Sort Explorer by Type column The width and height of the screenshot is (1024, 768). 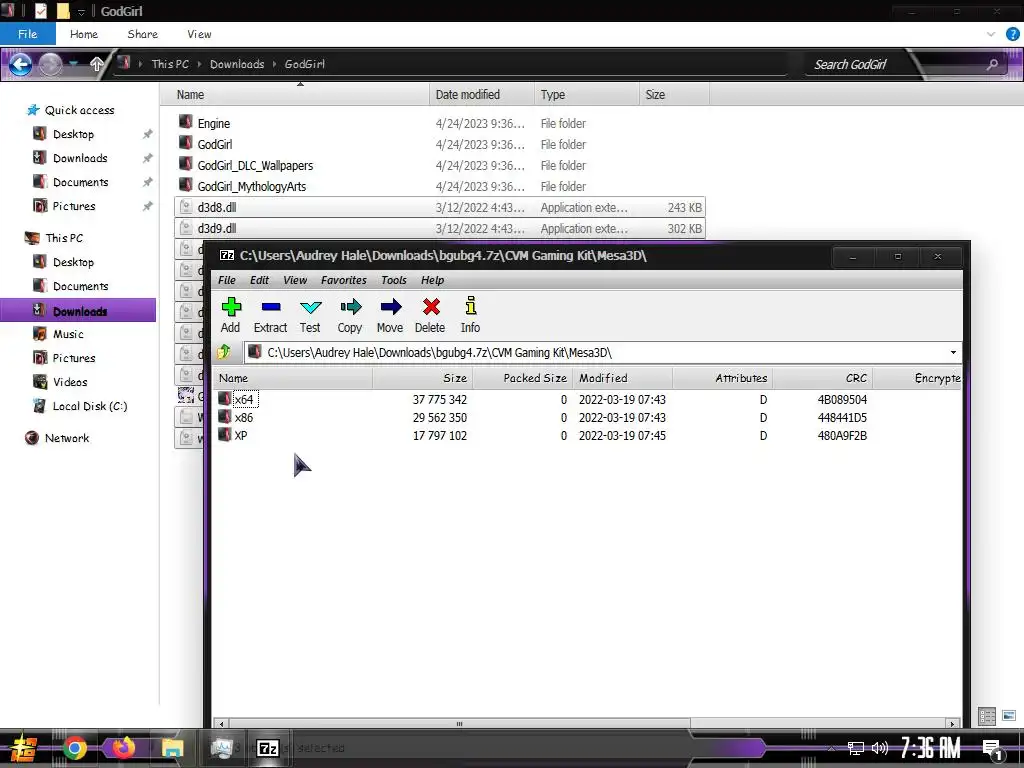[x=586, y=95]
